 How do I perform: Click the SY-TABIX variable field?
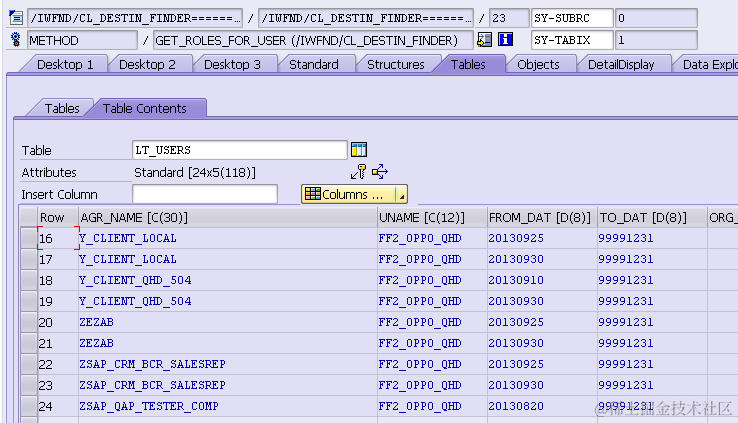[572, 40]
